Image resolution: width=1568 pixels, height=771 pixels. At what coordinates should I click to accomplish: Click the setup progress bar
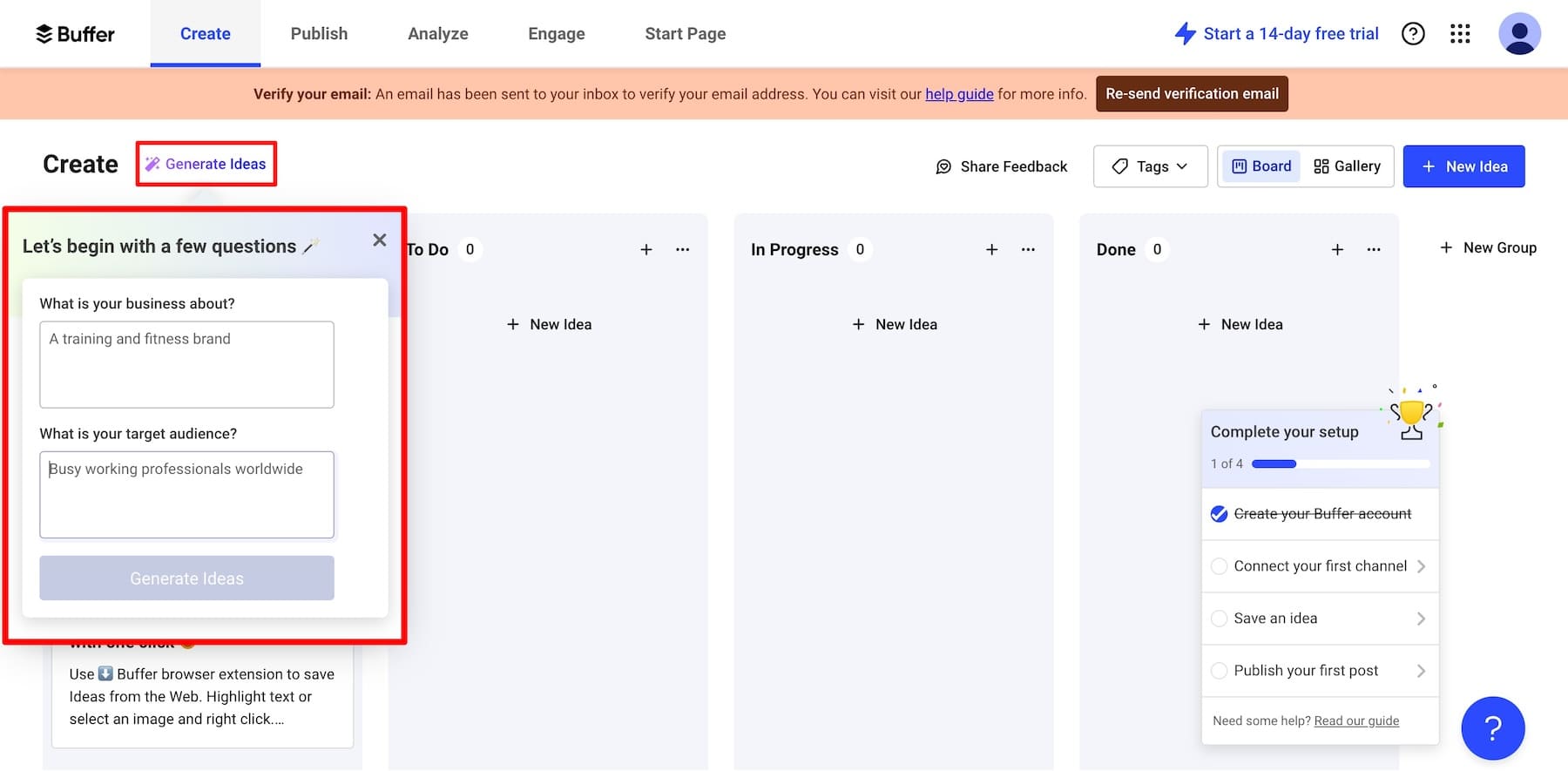pos(1341,464)
